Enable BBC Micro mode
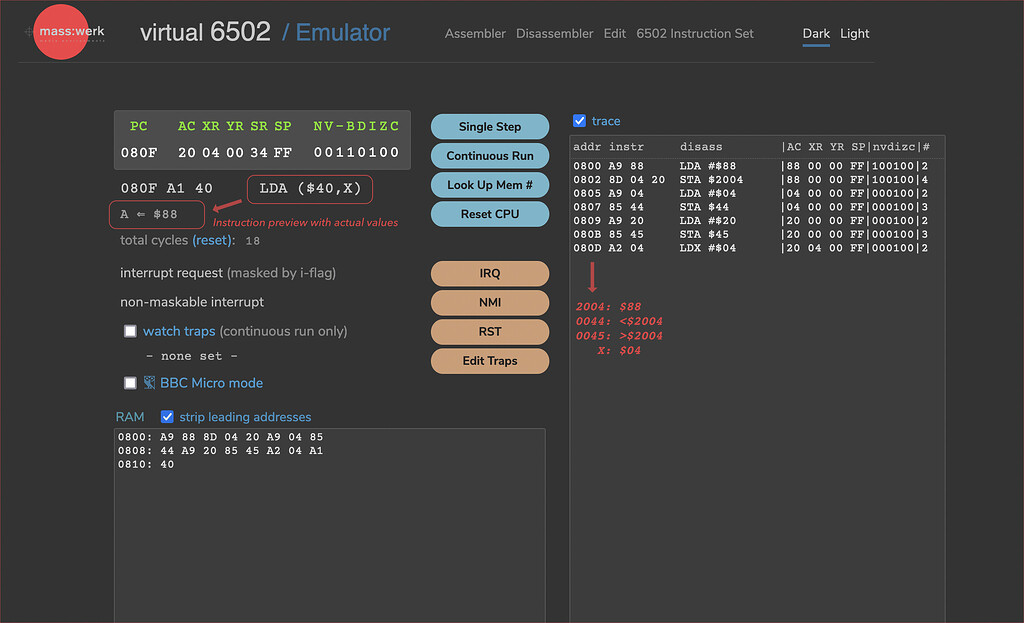 (130, 382)
